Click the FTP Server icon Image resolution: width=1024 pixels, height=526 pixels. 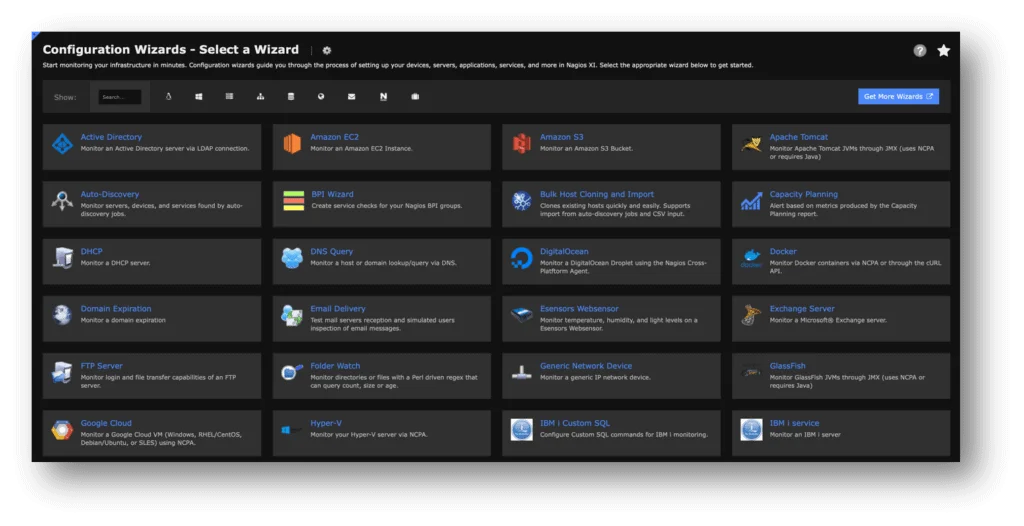click(62, 372)
